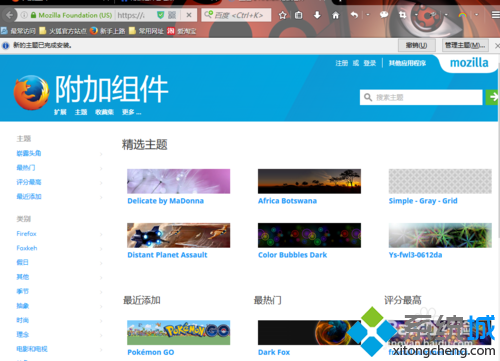Go to home page via house icon
This screenshot has height=361, width=500.
[336, 15]
